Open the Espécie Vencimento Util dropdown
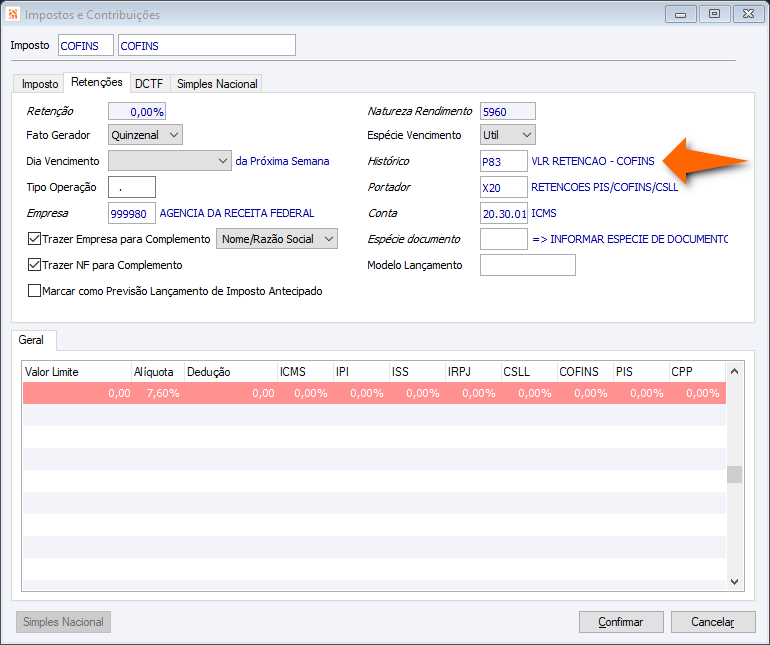The image size is (770, 645). (508, 135)
